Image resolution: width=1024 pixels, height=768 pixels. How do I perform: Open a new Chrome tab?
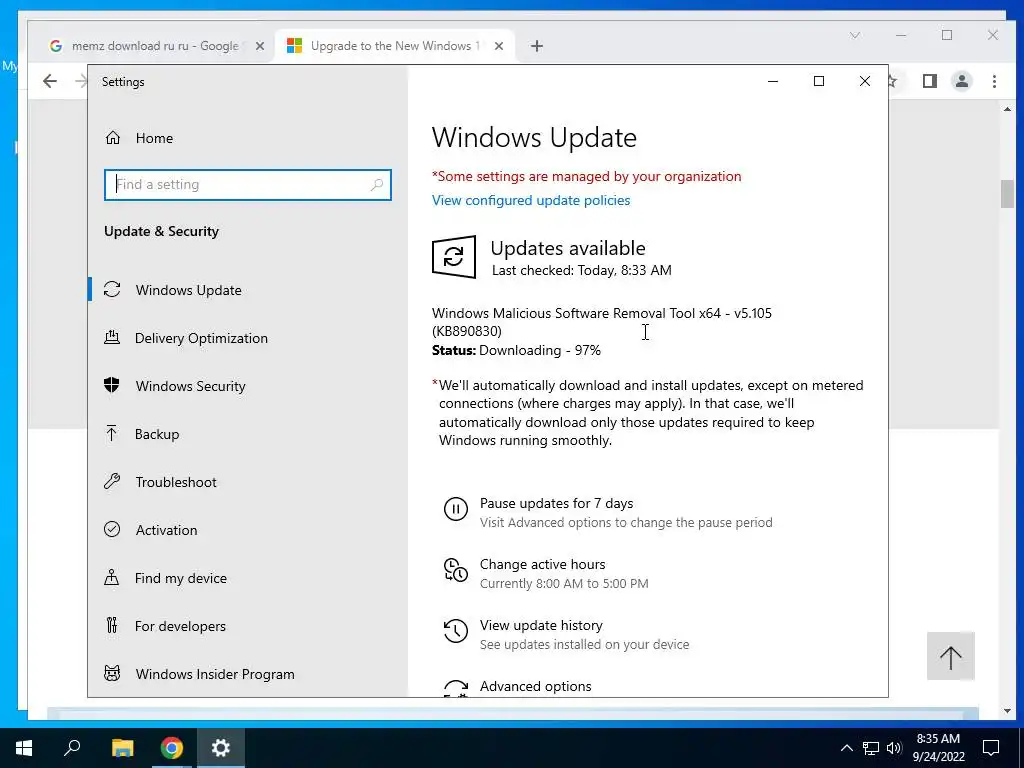[537, 46]
